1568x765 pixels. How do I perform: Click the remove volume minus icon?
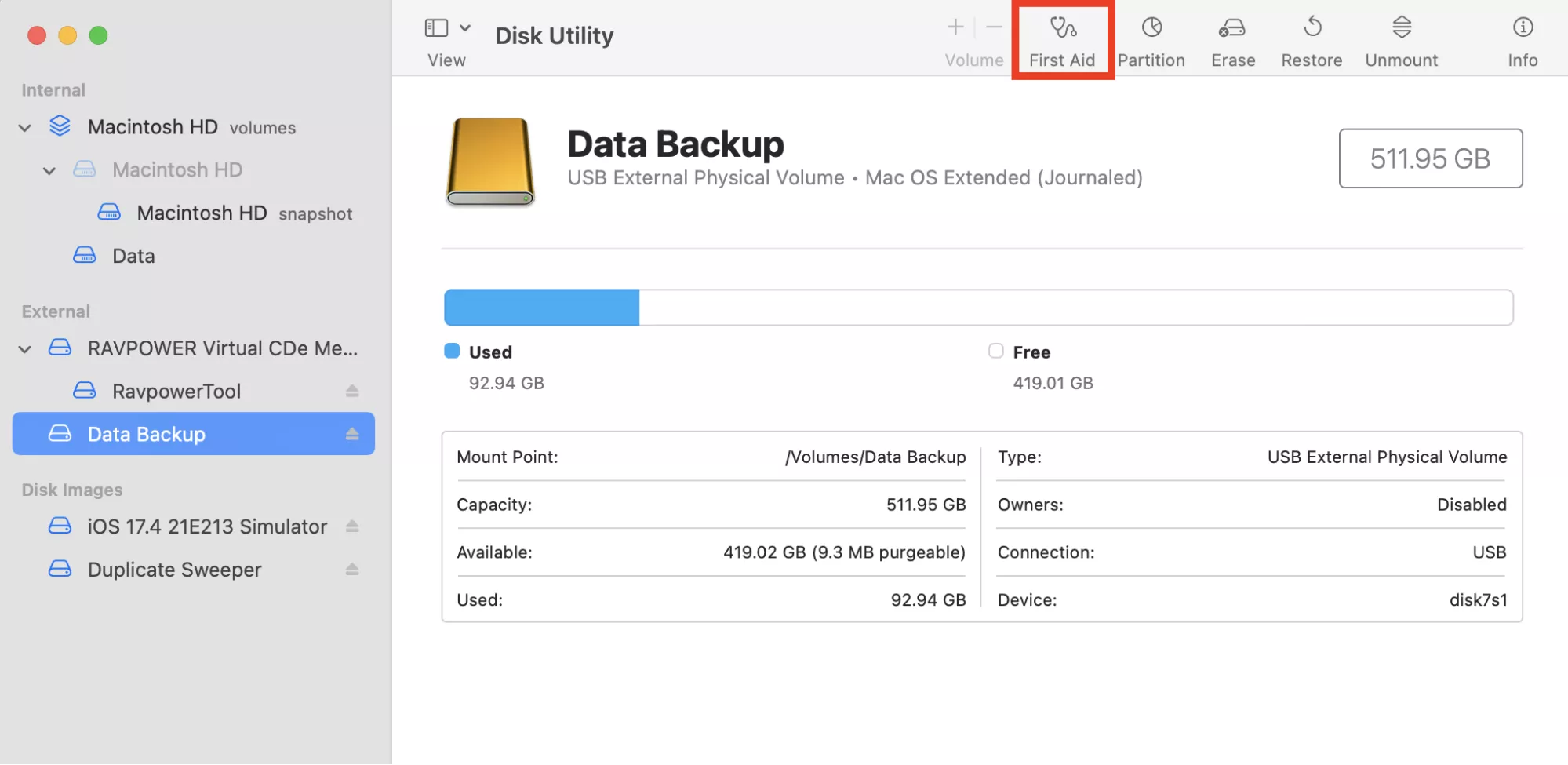(x=994, y=27)
